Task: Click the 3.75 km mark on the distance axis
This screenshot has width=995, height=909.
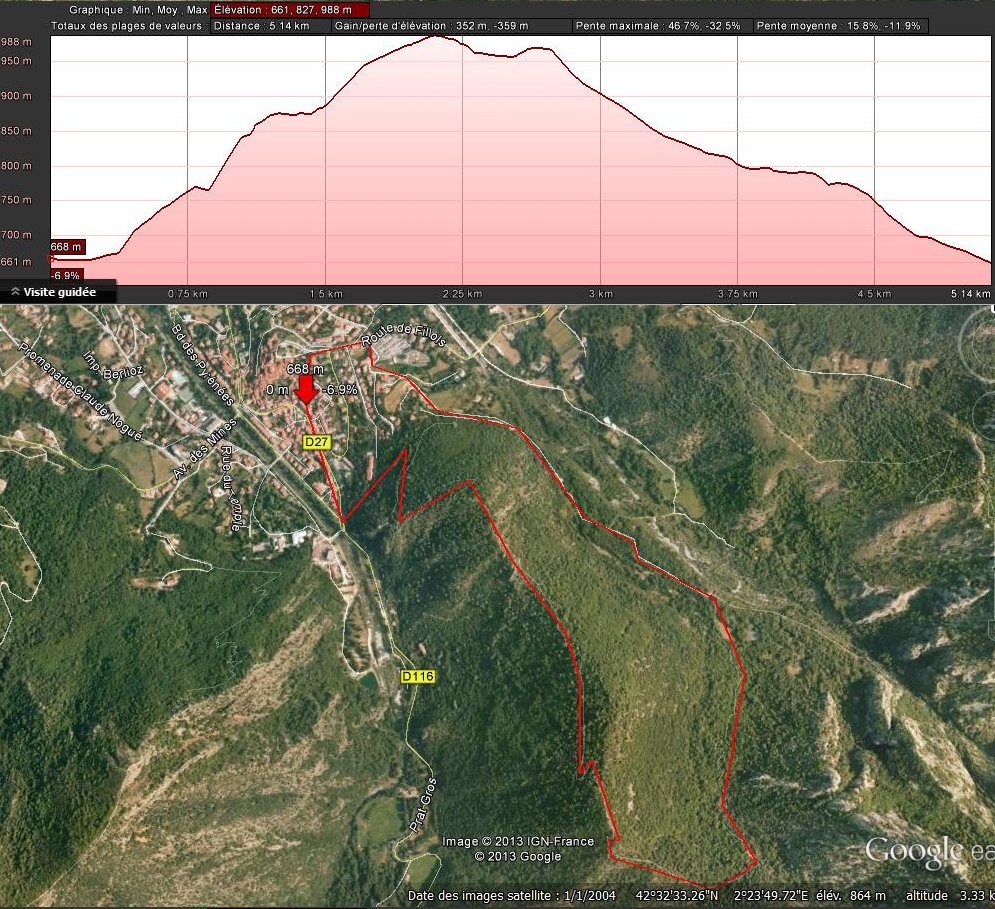Action: [736, 294]
